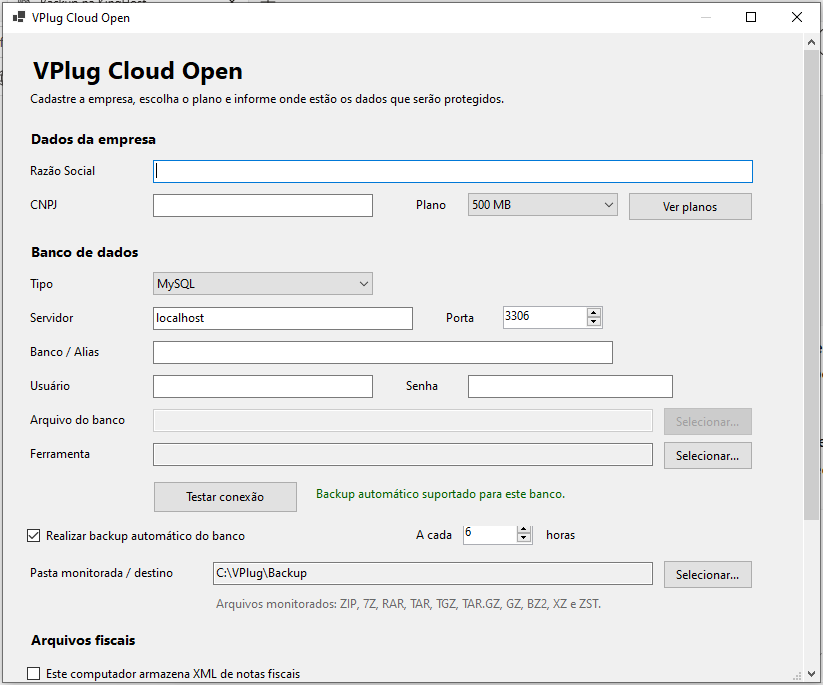The image size is (823, 685).
Task: Click the Porta field showing 3306
Action: pos(544,317)
